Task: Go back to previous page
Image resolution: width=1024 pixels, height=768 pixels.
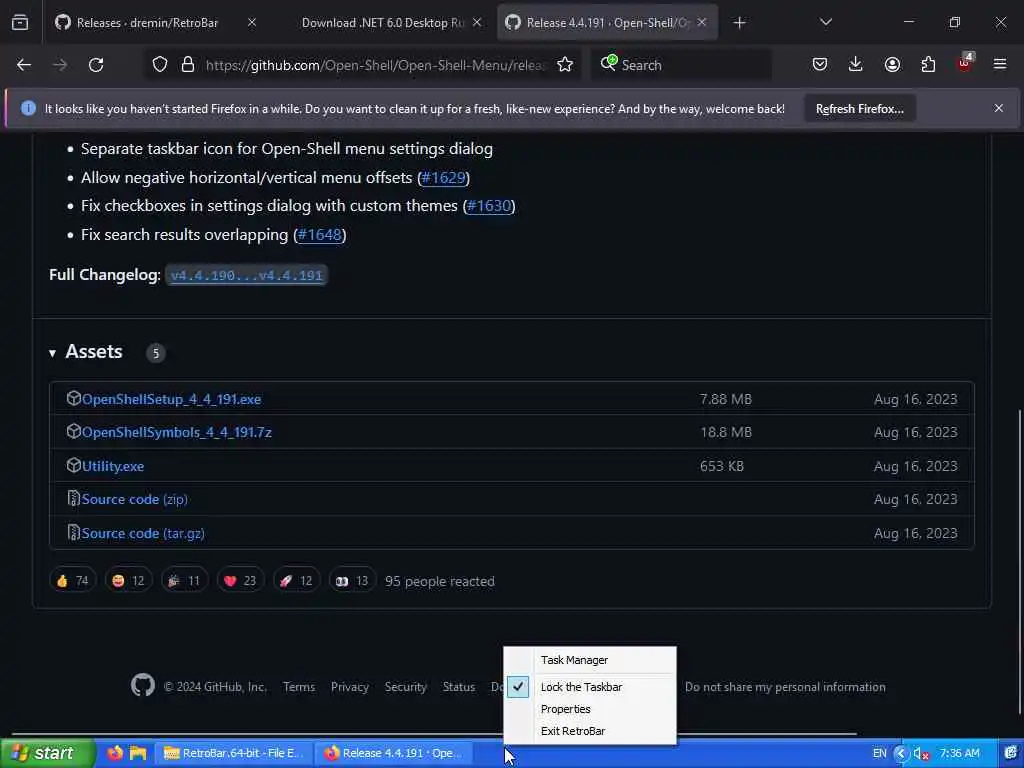Action: click(x=24, y=65)
